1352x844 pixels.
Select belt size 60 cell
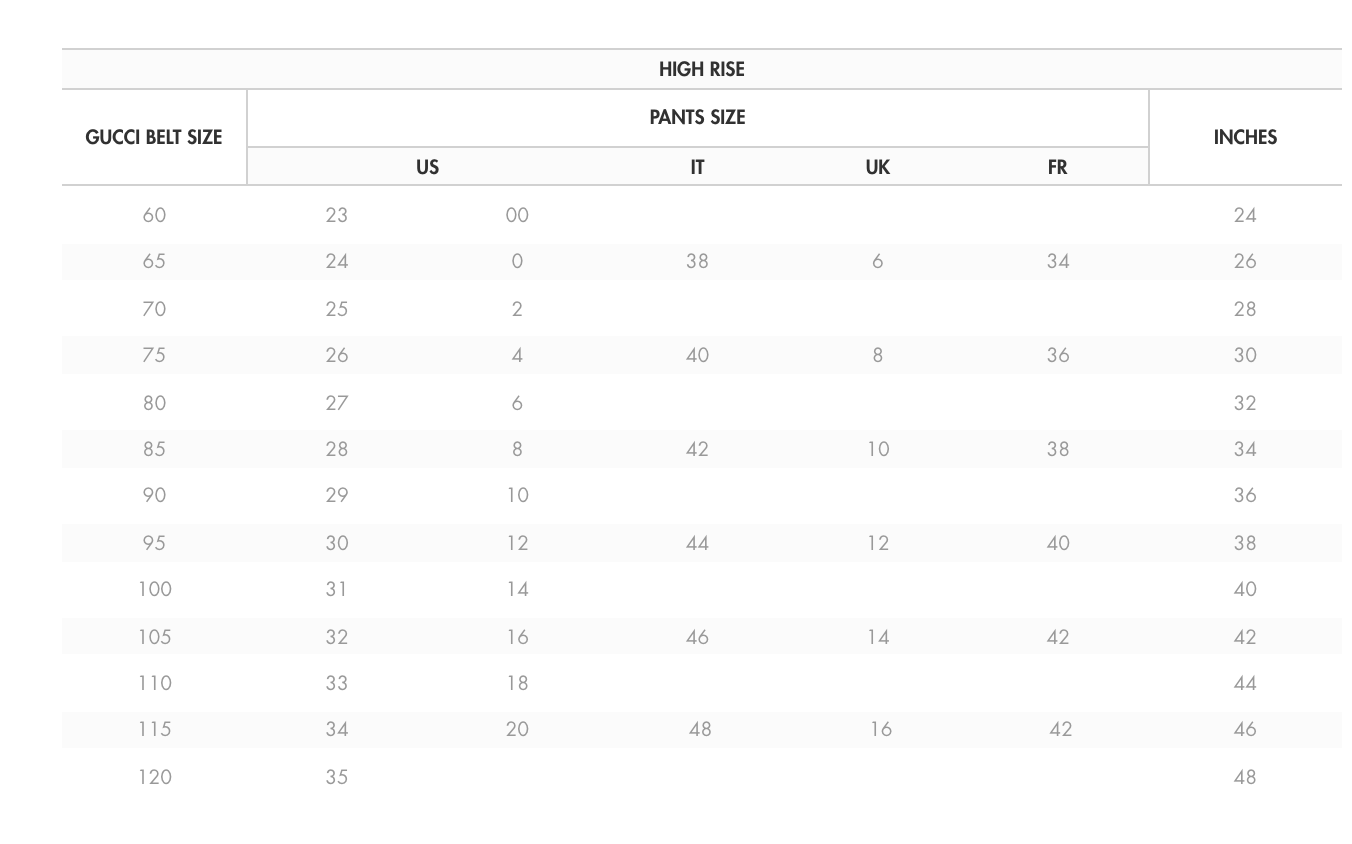coord(154,215)
